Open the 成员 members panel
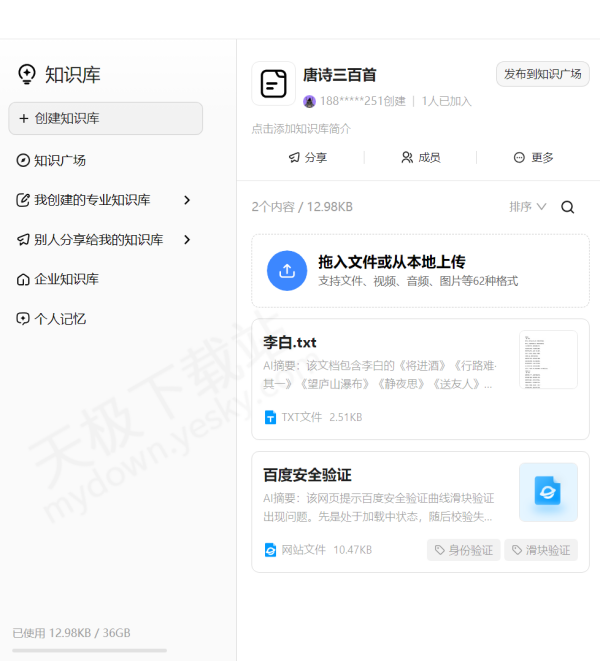 (x=420, y=157)
